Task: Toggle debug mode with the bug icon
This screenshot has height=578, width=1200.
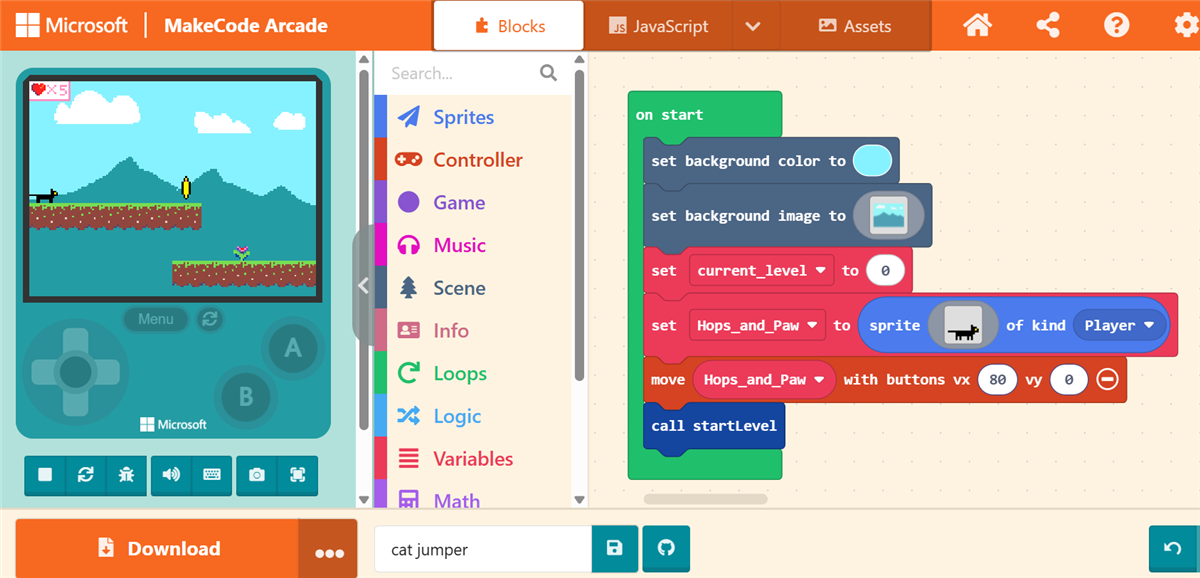Action: coord(126,475)
